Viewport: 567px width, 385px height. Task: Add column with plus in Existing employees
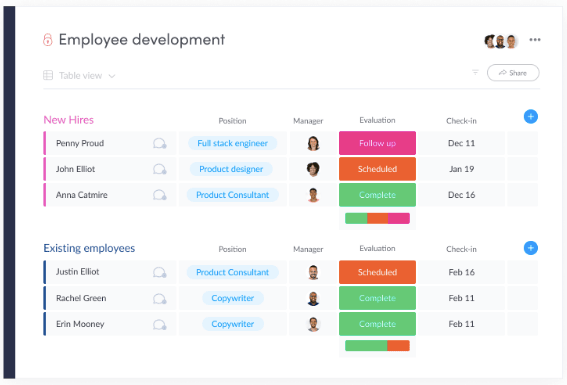click(x=530, y=248)
